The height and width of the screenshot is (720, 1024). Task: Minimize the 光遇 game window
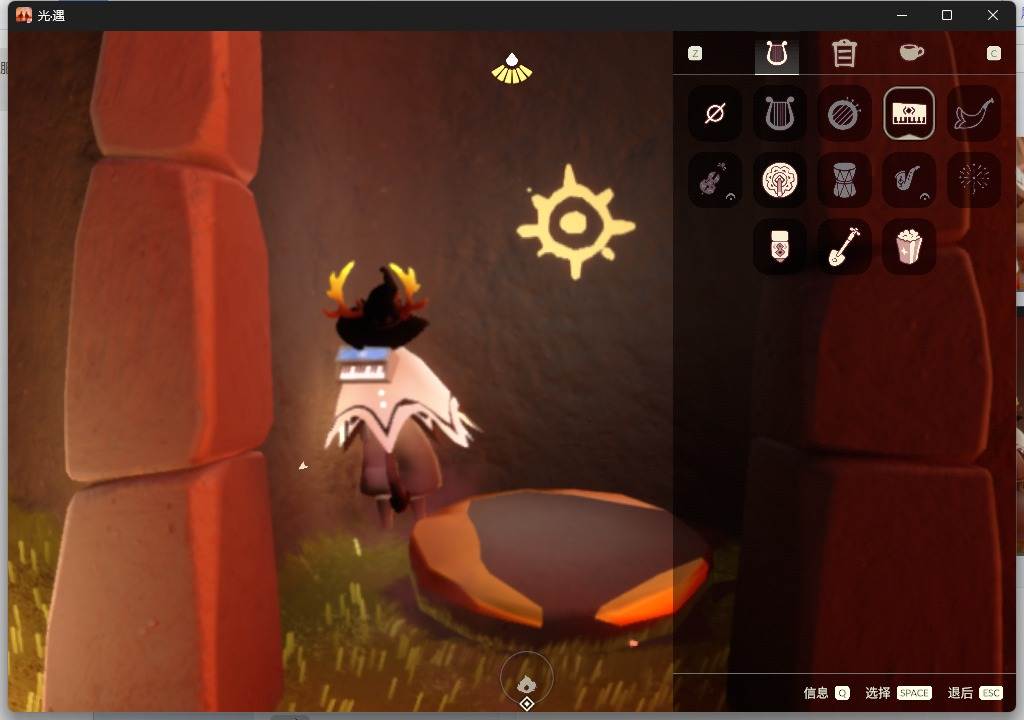(902, 15)
